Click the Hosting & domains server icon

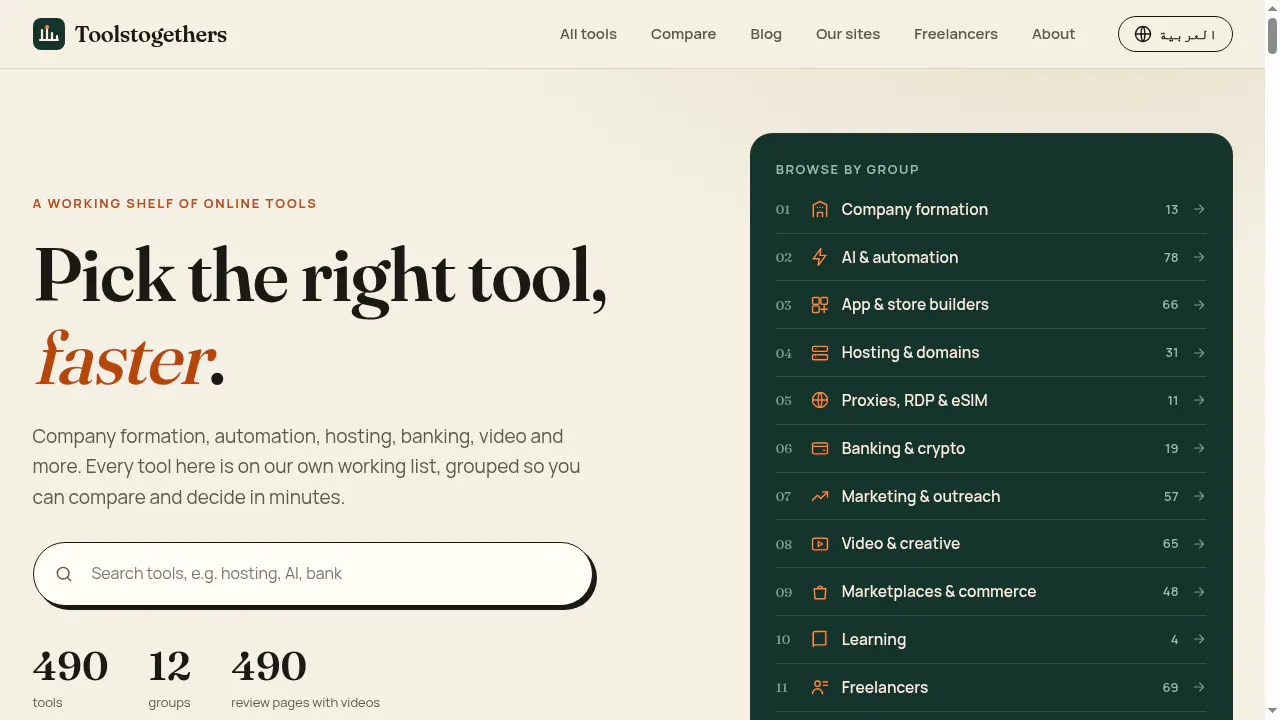pos(820,353)
